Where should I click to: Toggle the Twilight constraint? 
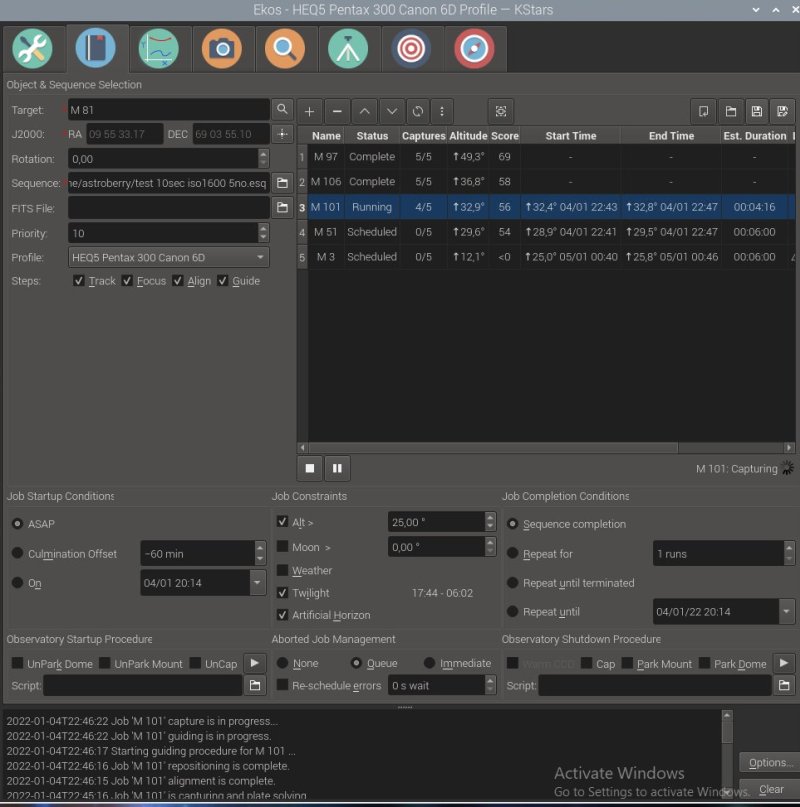282,592
